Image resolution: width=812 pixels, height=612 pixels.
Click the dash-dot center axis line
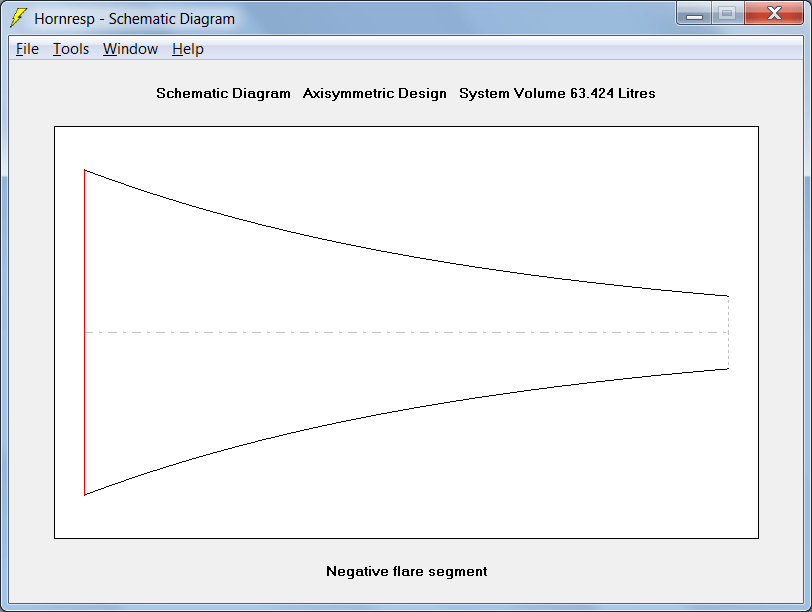[407, 332]
